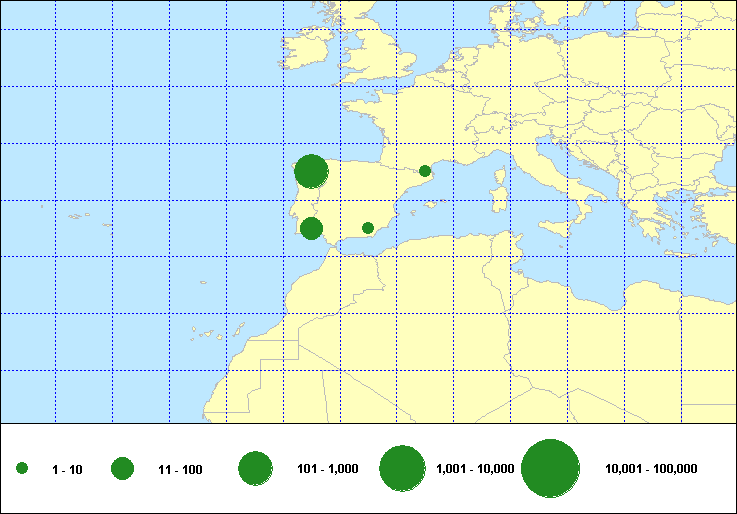Select the "11 - 100" legend text
Viewport: 737px width, 514px height.
[x=180, y=469]
